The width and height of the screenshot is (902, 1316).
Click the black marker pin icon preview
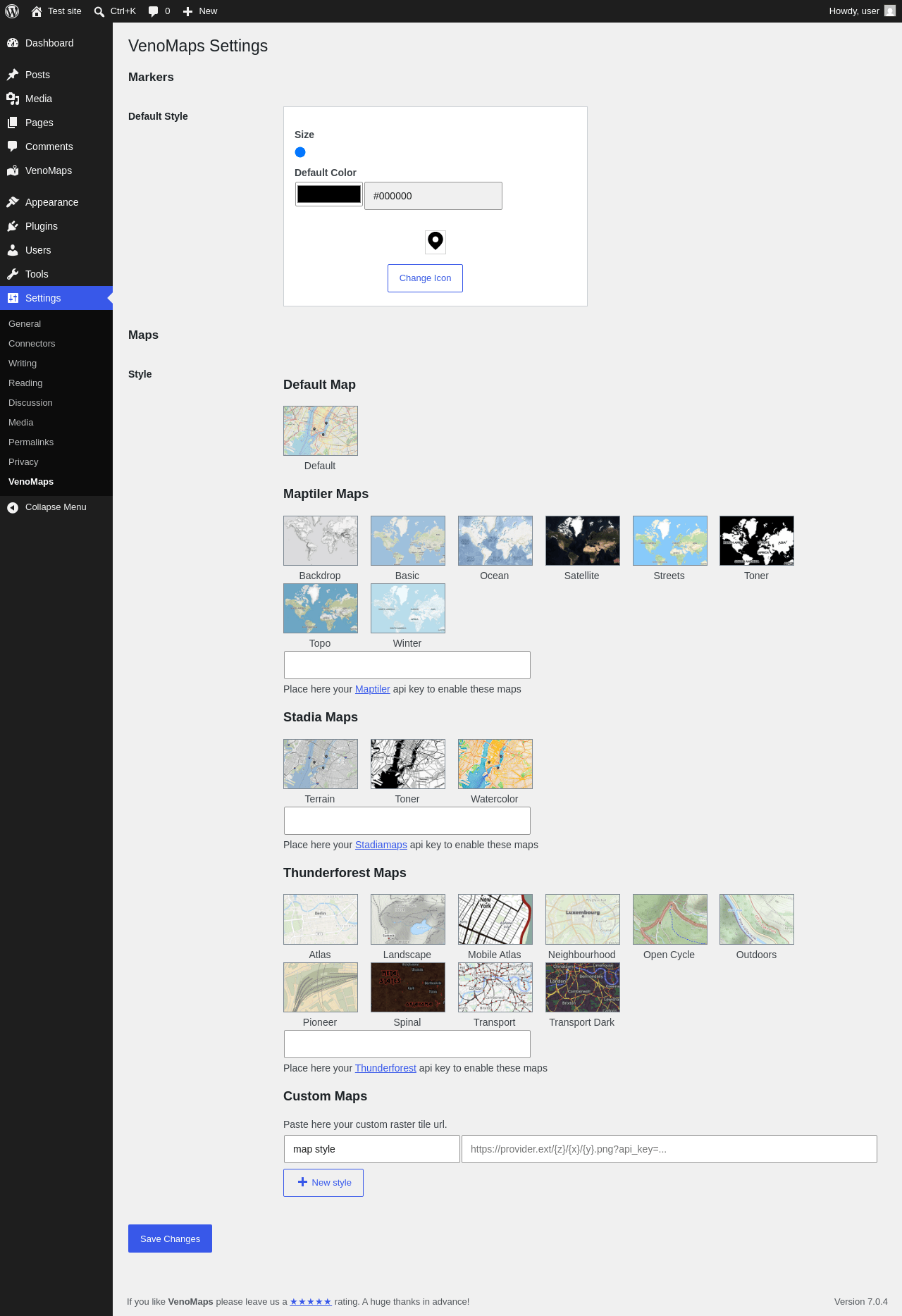pos(435,242)
